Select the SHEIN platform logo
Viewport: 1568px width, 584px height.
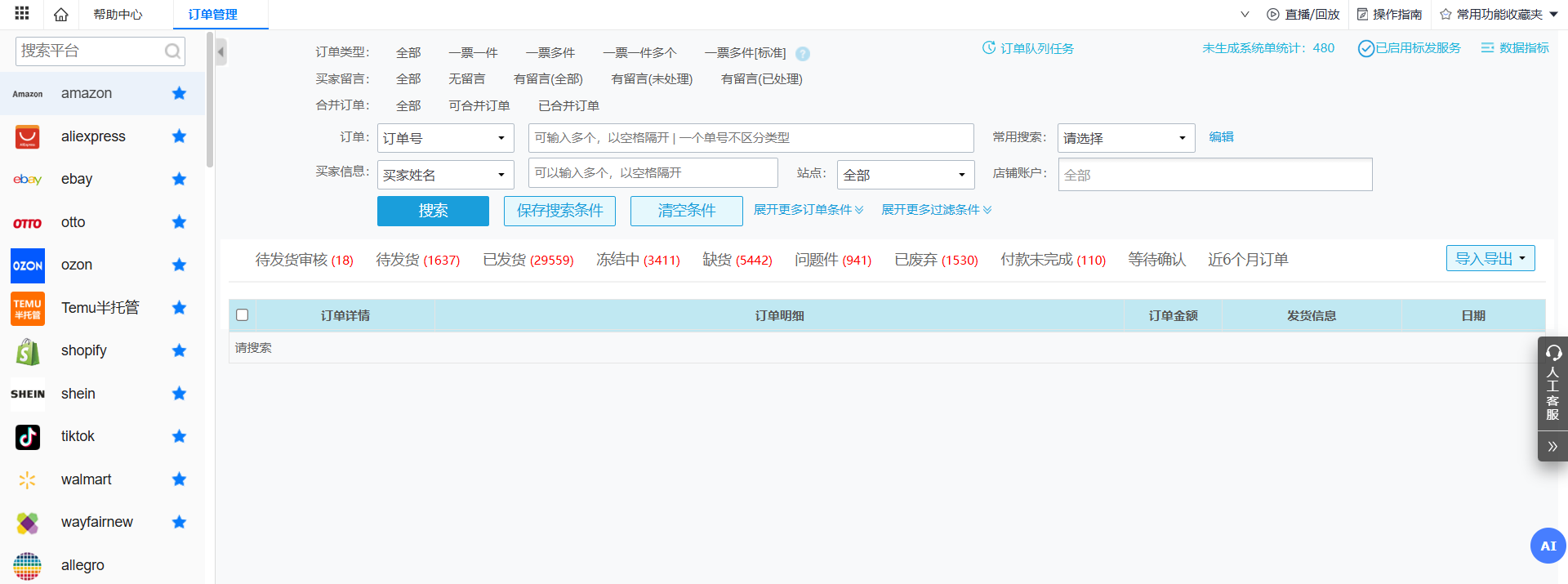pyautogui.click(x=28, y=394)
